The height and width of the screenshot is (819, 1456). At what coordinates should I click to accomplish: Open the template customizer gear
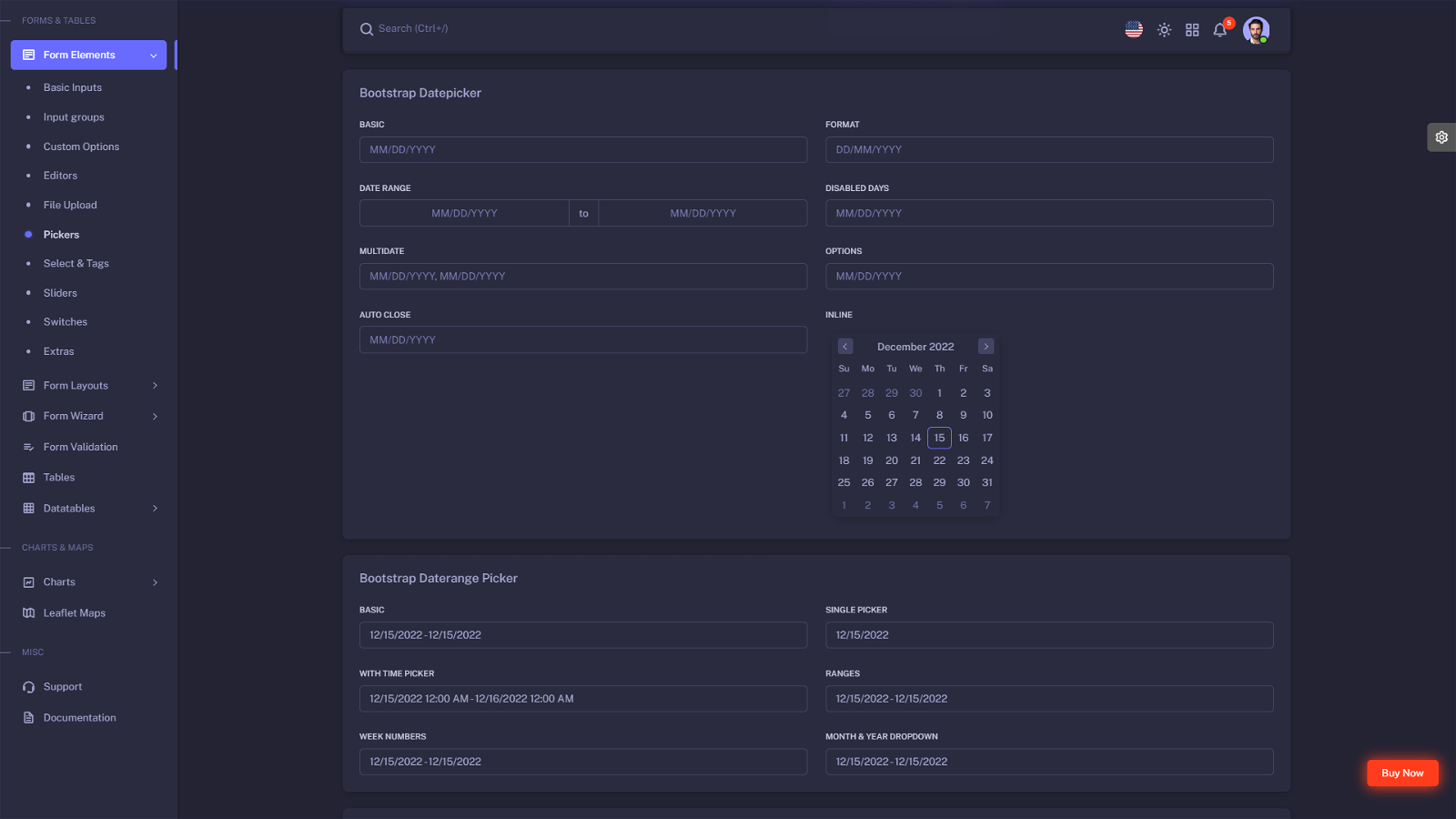click(1441, 137)
